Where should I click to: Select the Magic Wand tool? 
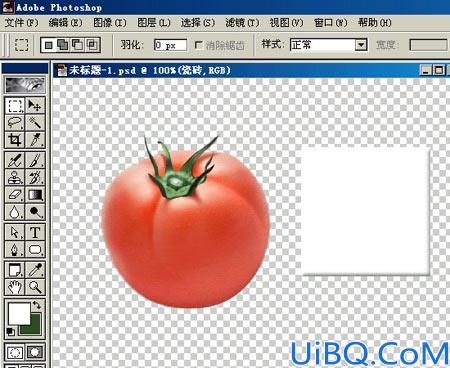click(35, 123)
